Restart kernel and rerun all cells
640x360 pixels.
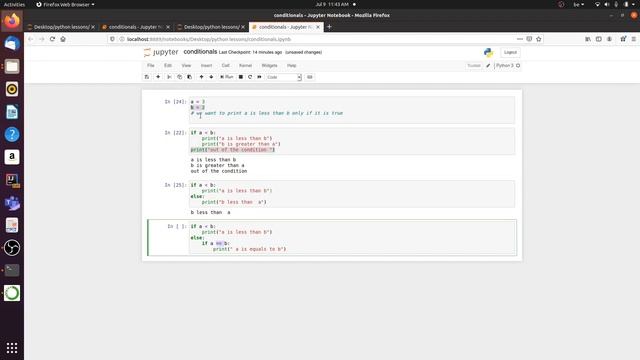[259, 77]
